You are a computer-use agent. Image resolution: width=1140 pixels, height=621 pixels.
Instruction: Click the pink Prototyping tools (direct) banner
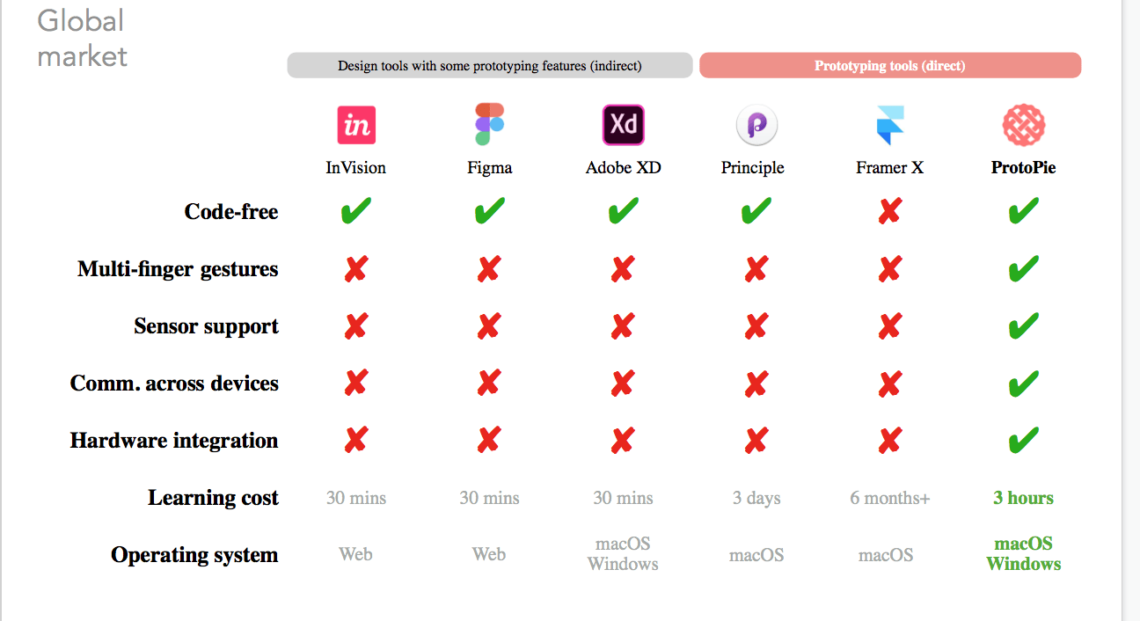click(890, 66)
